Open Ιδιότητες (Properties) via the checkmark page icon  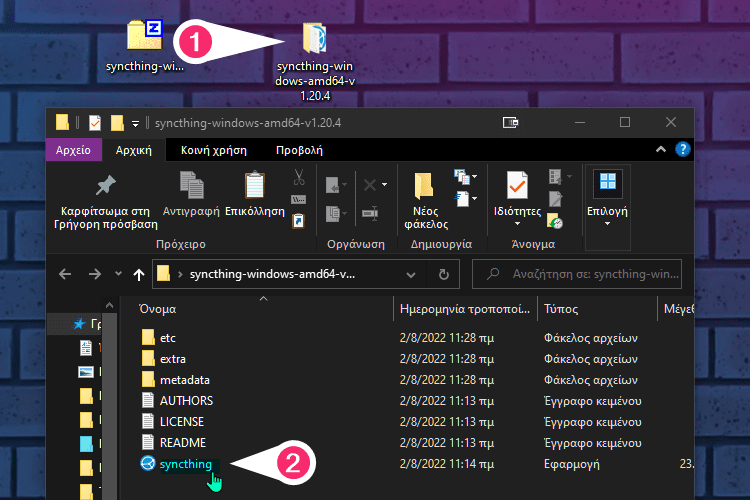point(517,185)
